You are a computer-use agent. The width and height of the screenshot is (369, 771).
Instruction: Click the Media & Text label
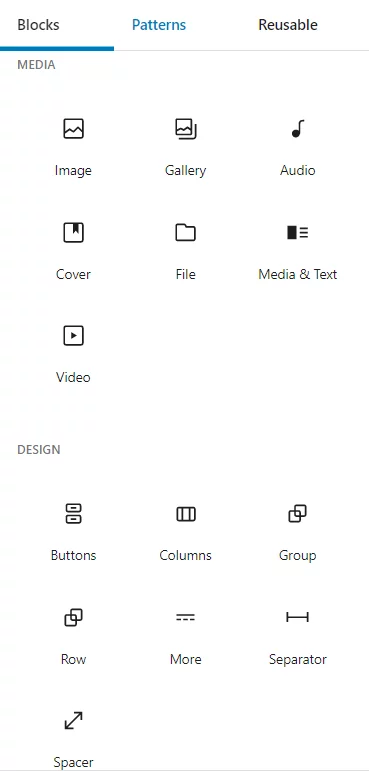click(298, 274)
